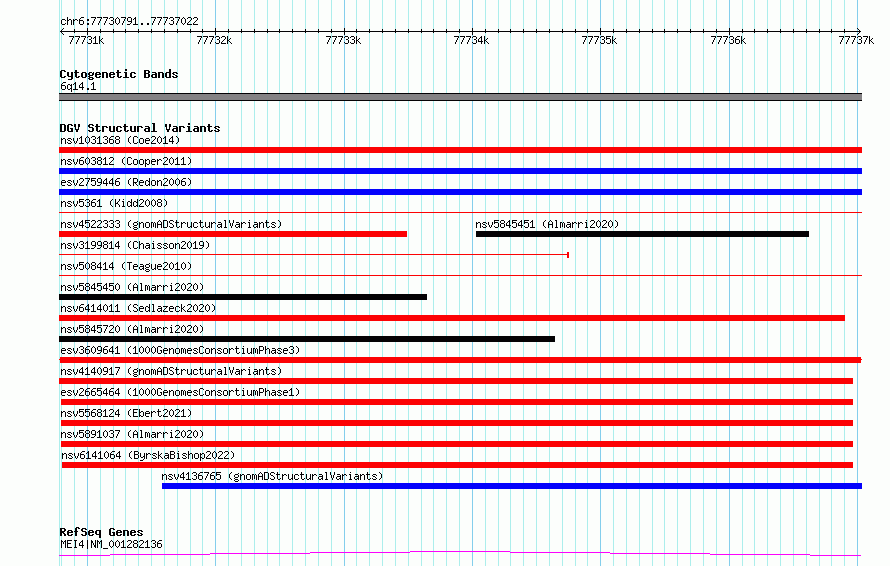This screenshot has width=890, height=566.
Task: Click the nsv1031368 (Coe2014) variant label
Action: [x=120, y=140]
